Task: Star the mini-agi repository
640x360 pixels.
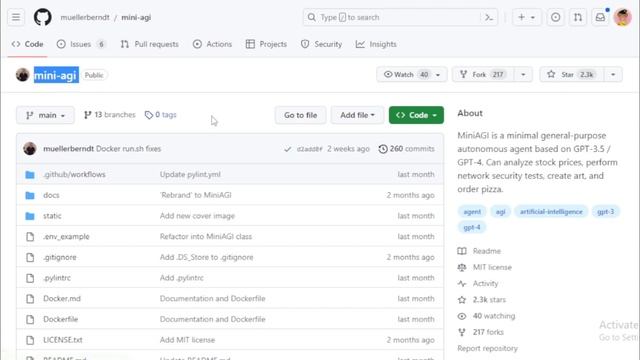Action: (x=571, y=75)
